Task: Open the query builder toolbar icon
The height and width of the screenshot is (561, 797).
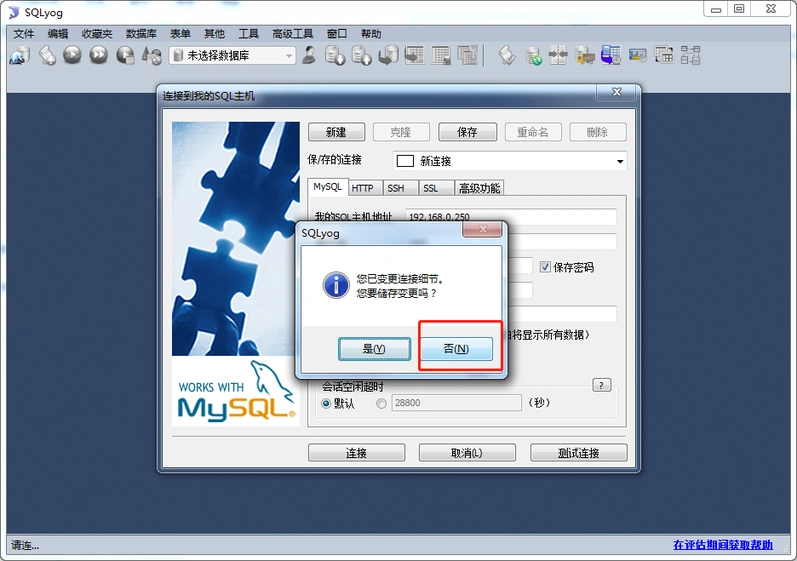Action: point(664,55)
